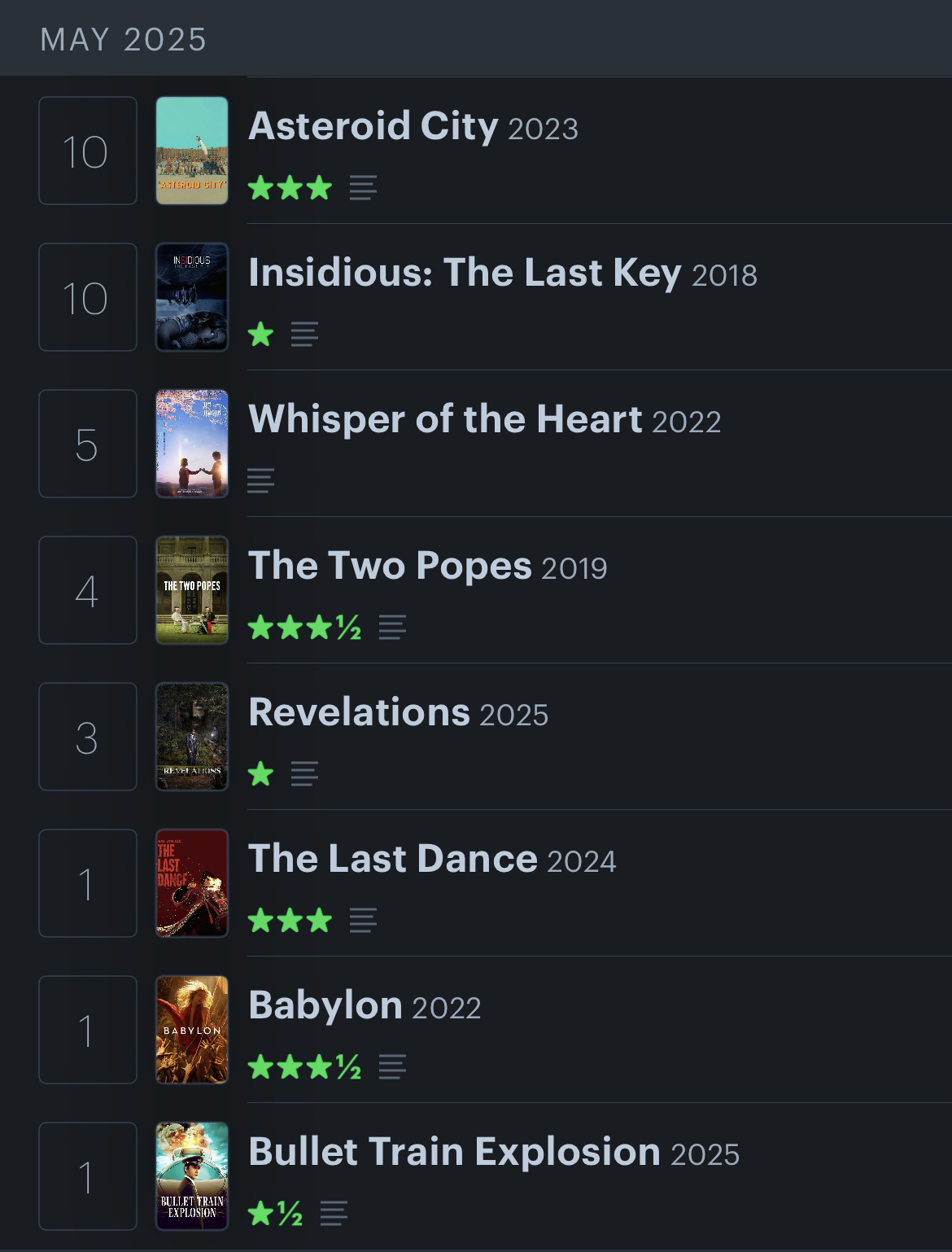The width and height of the screenshot is (952, 1252).
Task: Open the Bullet Train Explosion poster
Action: pyautogui.click(x=192, y=1176)
